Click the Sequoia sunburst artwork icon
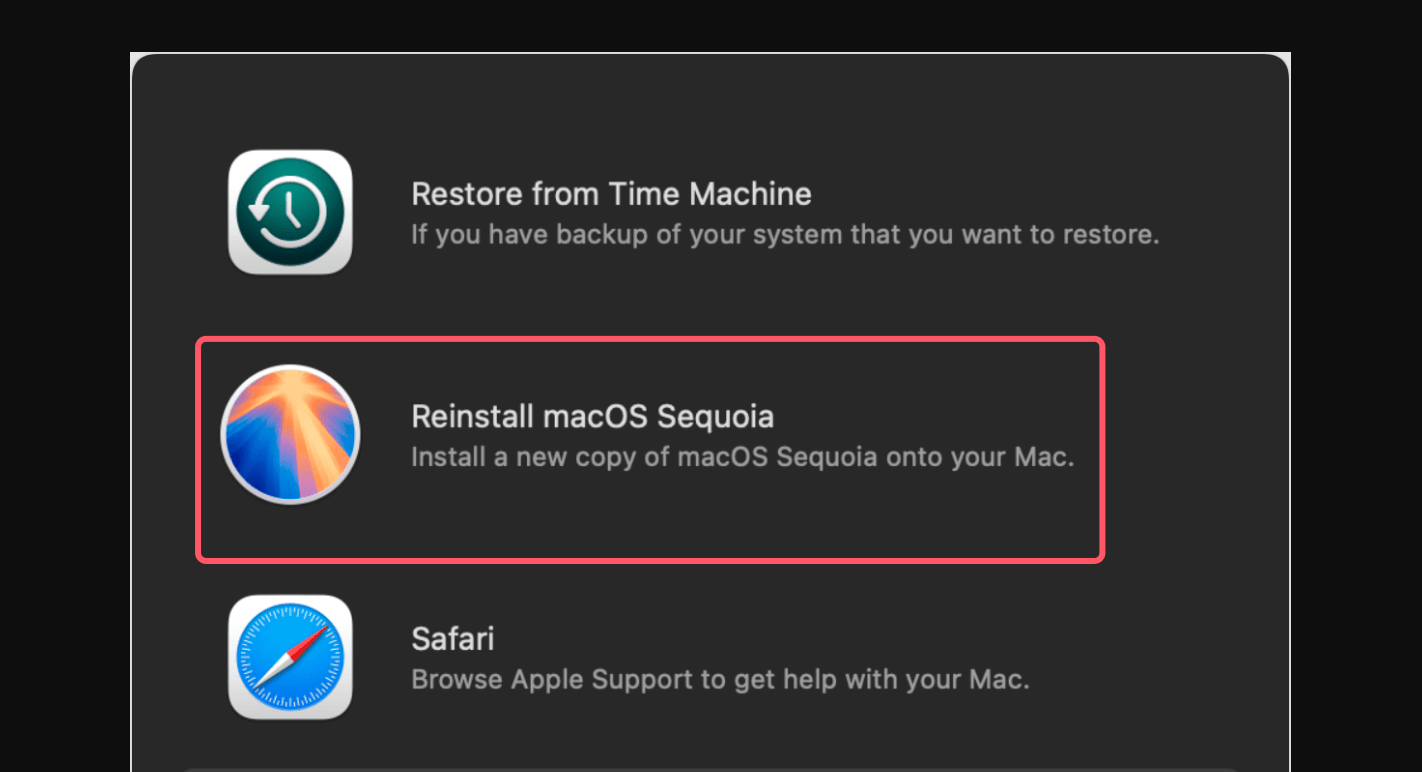Screen dimensions: 1422x772 pyautogui.click(x=290, y=434)
